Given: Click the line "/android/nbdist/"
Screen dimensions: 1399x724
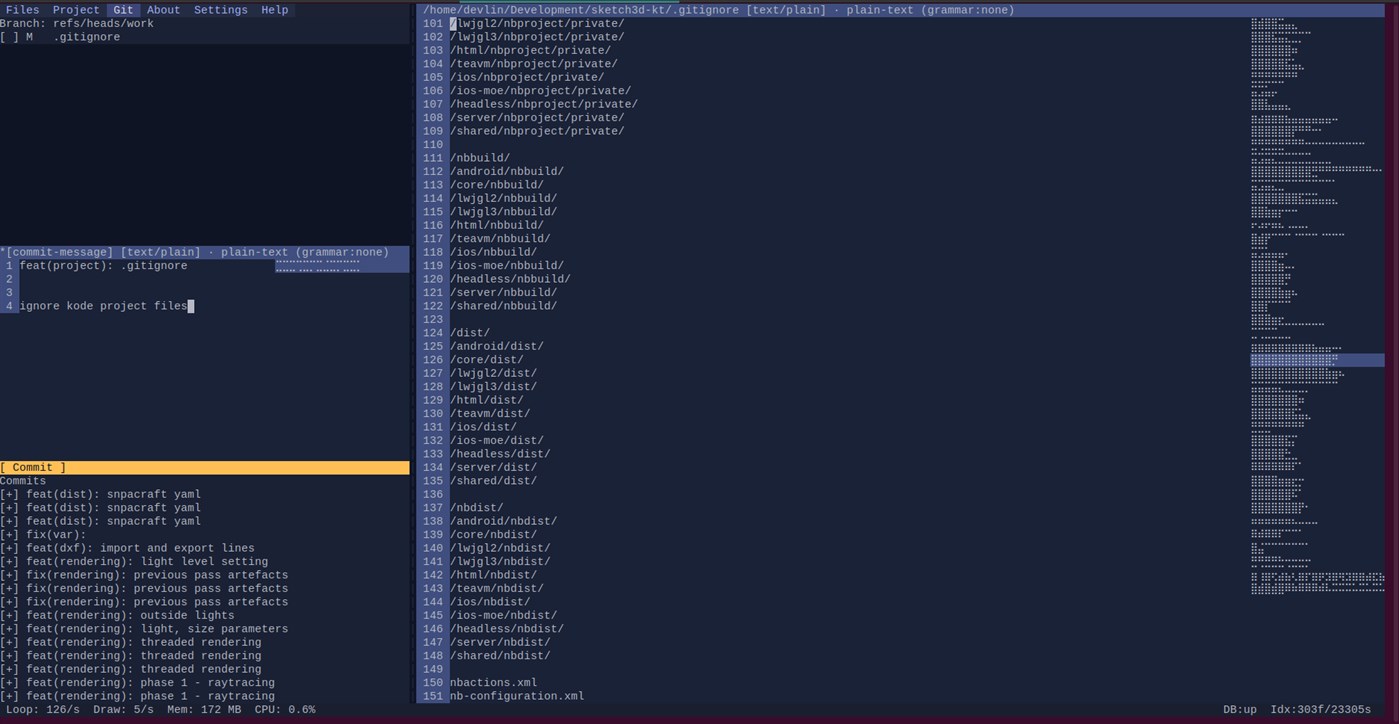Looking at the screenshot, I should coord(504,521).
